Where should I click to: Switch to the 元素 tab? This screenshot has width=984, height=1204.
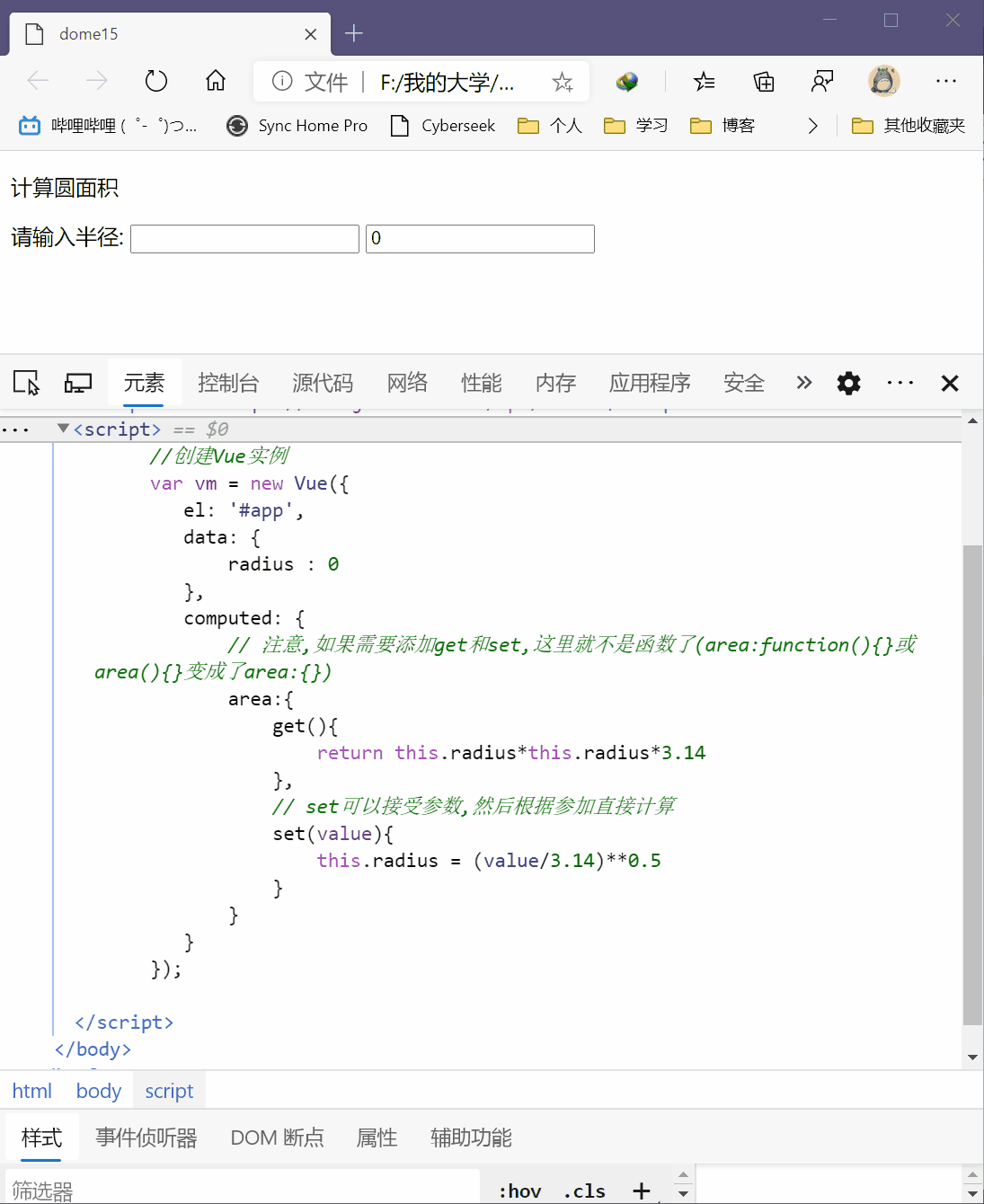(144, 384)
